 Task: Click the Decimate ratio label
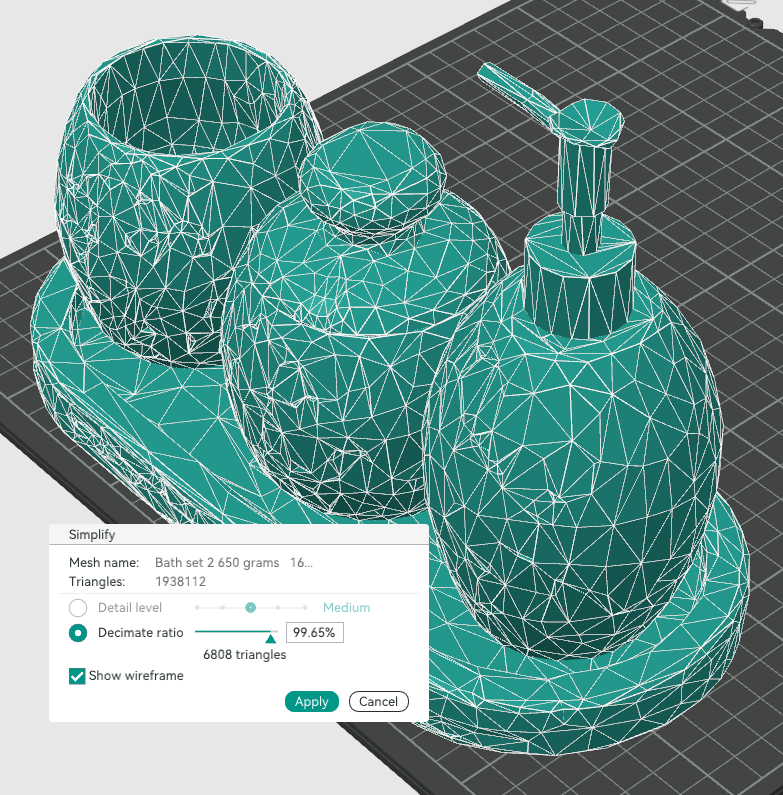tap(140, 633)
